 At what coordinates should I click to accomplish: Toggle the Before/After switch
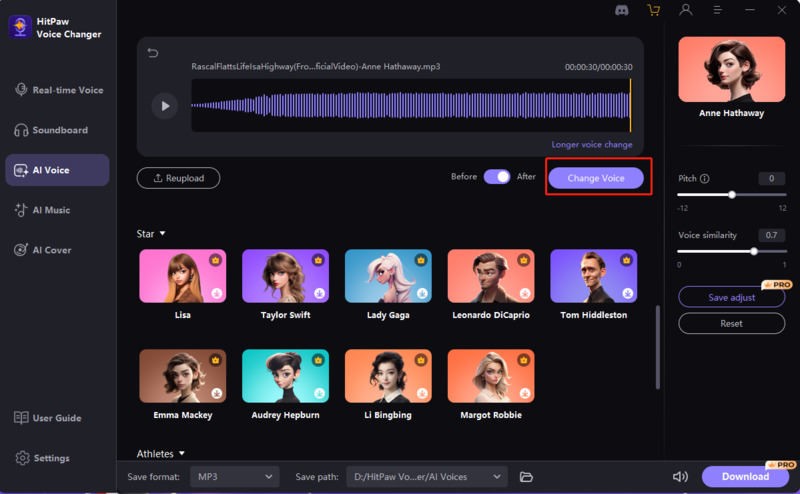[497, 177]
